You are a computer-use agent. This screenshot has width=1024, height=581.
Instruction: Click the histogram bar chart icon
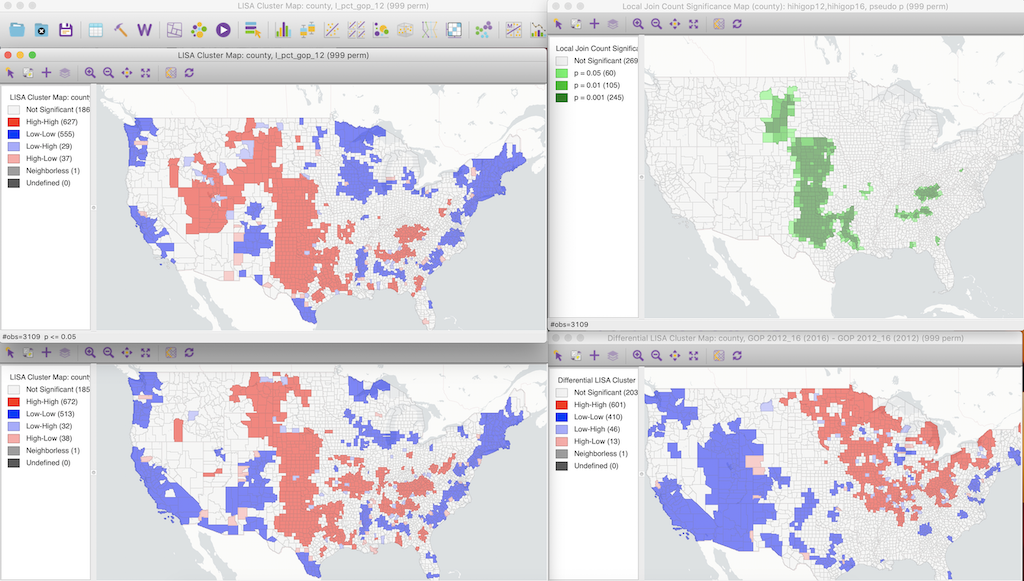[x=283, y=30]
